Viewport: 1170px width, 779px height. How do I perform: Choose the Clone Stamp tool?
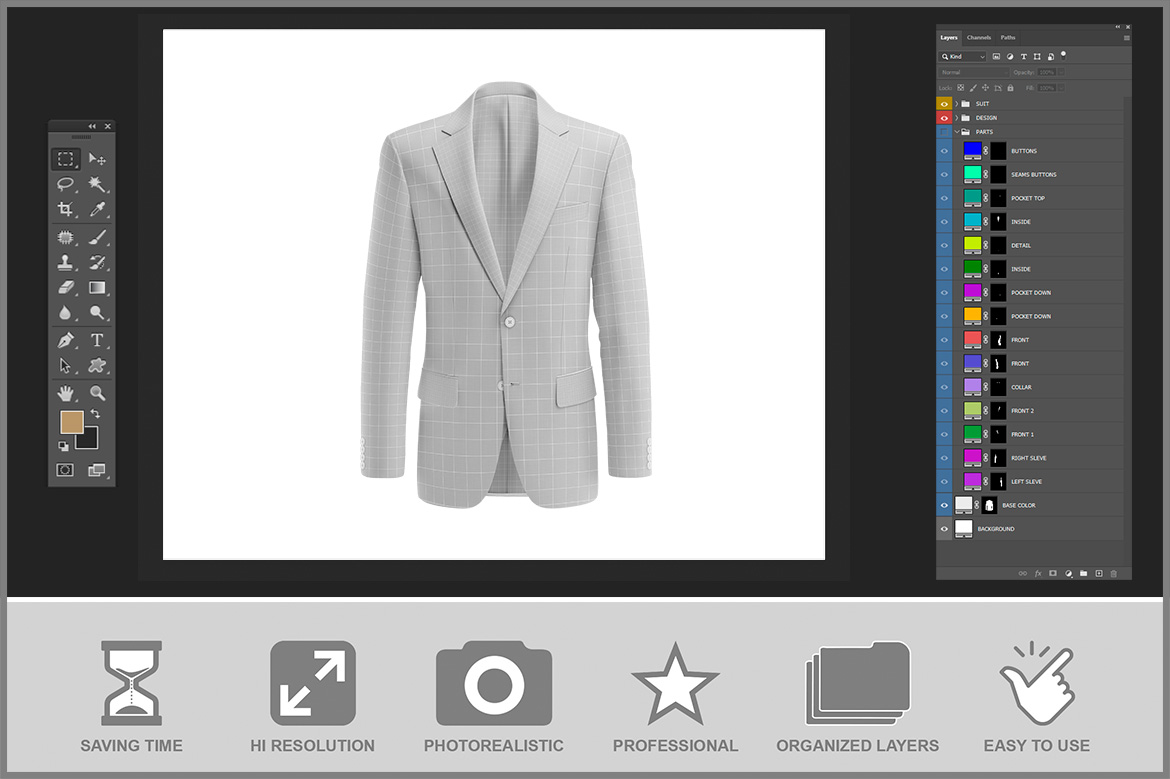[65, 262]
